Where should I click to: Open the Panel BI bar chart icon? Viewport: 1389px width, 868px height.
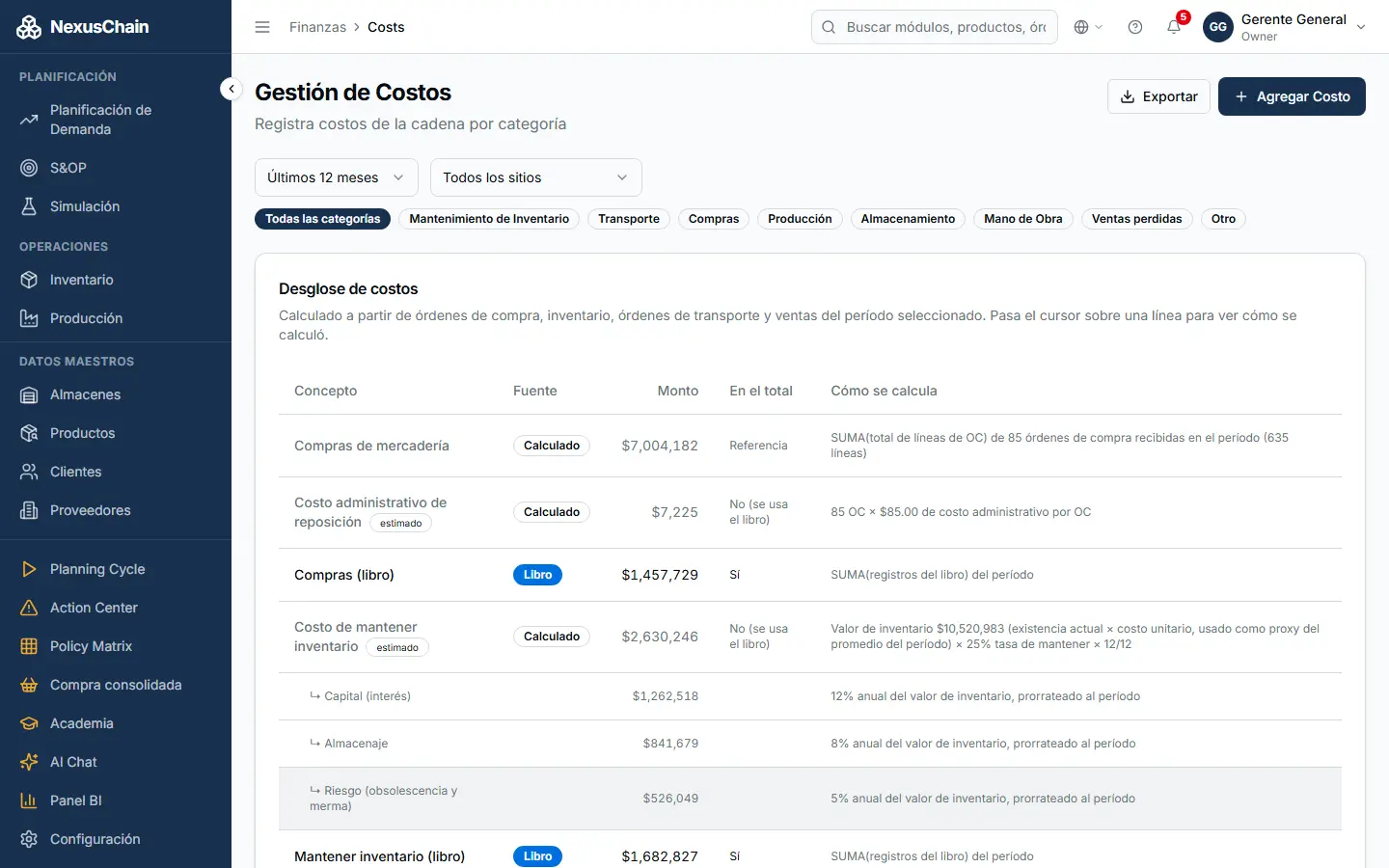29,800
